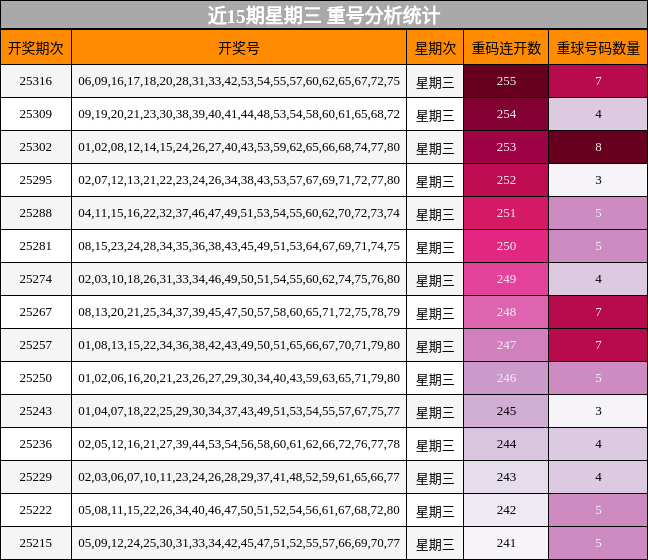Viewport: 648px width, 560px height.
Task: Click the draw numbers of issue 25267
Action: (x=239, y=312)
